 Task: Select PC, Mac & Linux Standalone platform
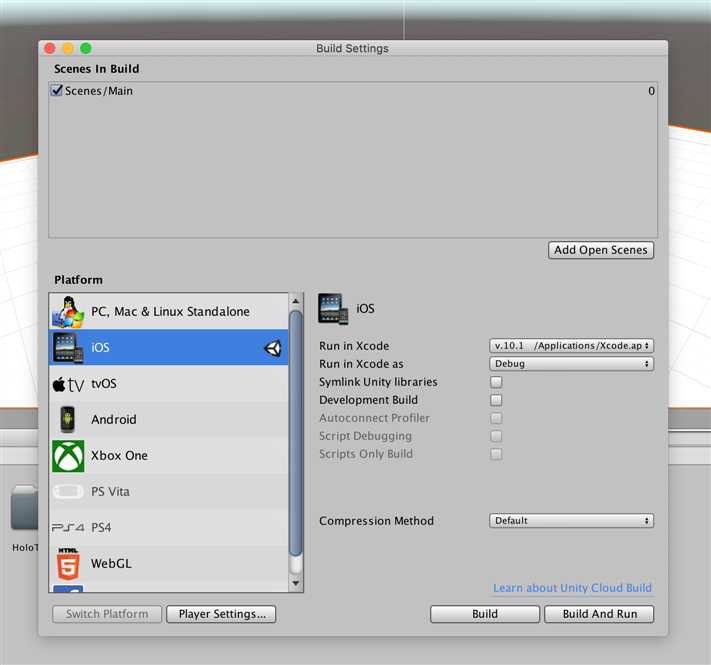pos(168,311)
